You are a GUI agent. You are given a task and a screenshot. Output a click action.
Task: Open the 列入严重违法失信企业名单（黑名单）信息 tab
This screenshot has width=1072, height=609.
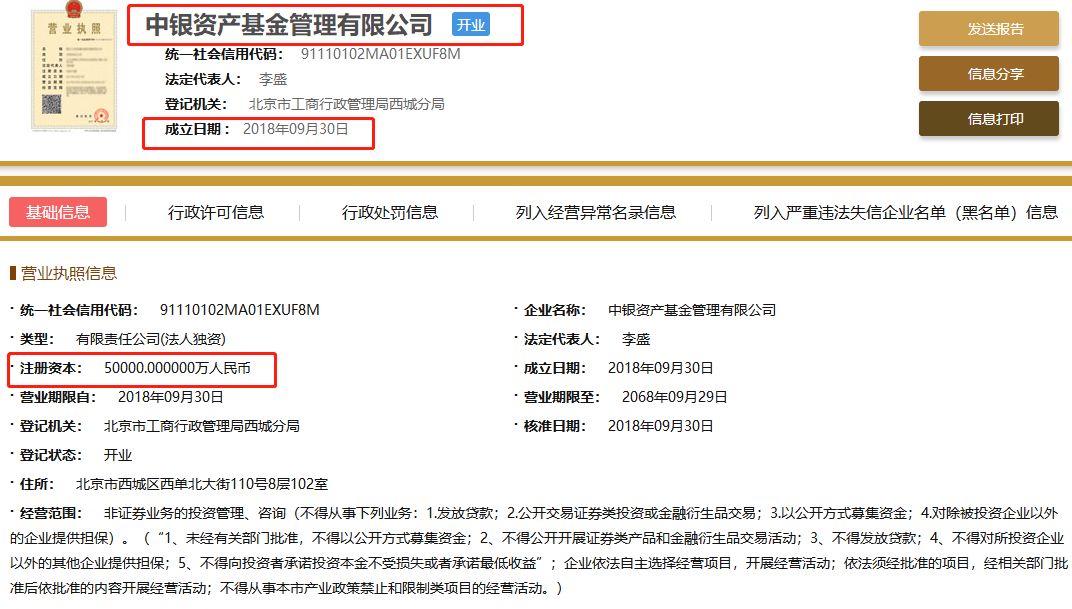point(905,213)
